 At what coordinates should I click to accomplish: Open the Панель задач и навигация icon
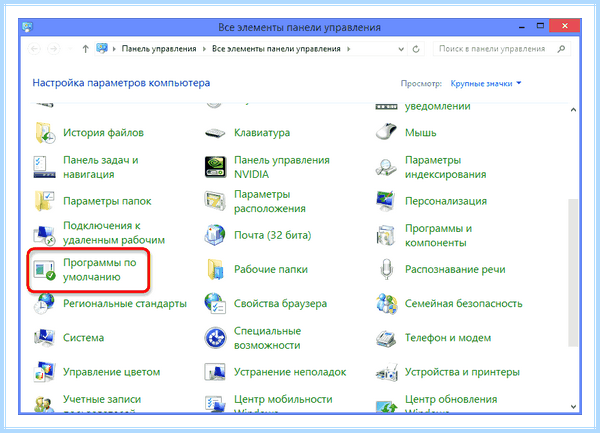click(44, 167)
